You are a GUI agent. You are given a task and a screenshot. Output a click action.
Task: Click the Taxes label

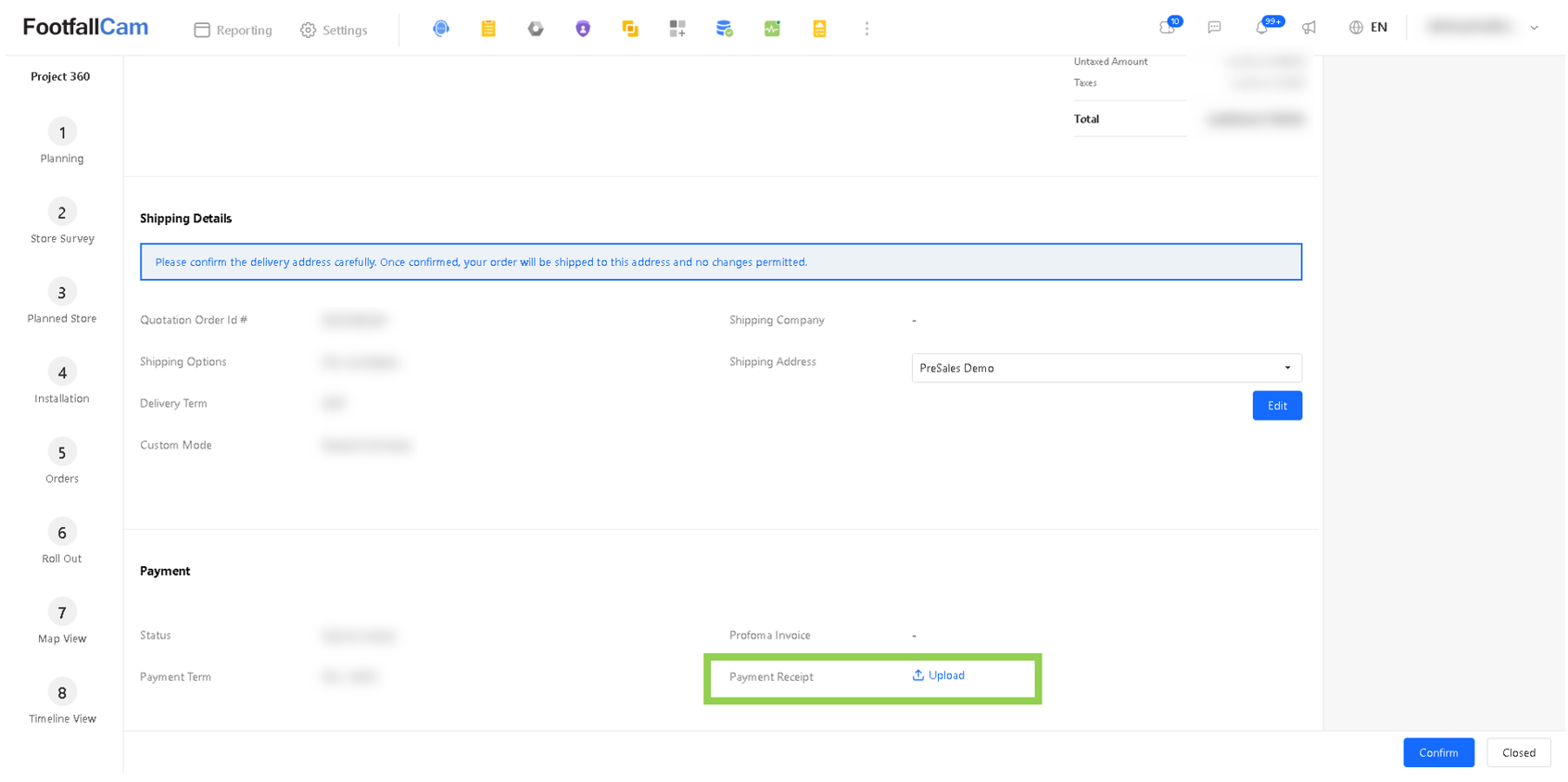coord(1085,83)
